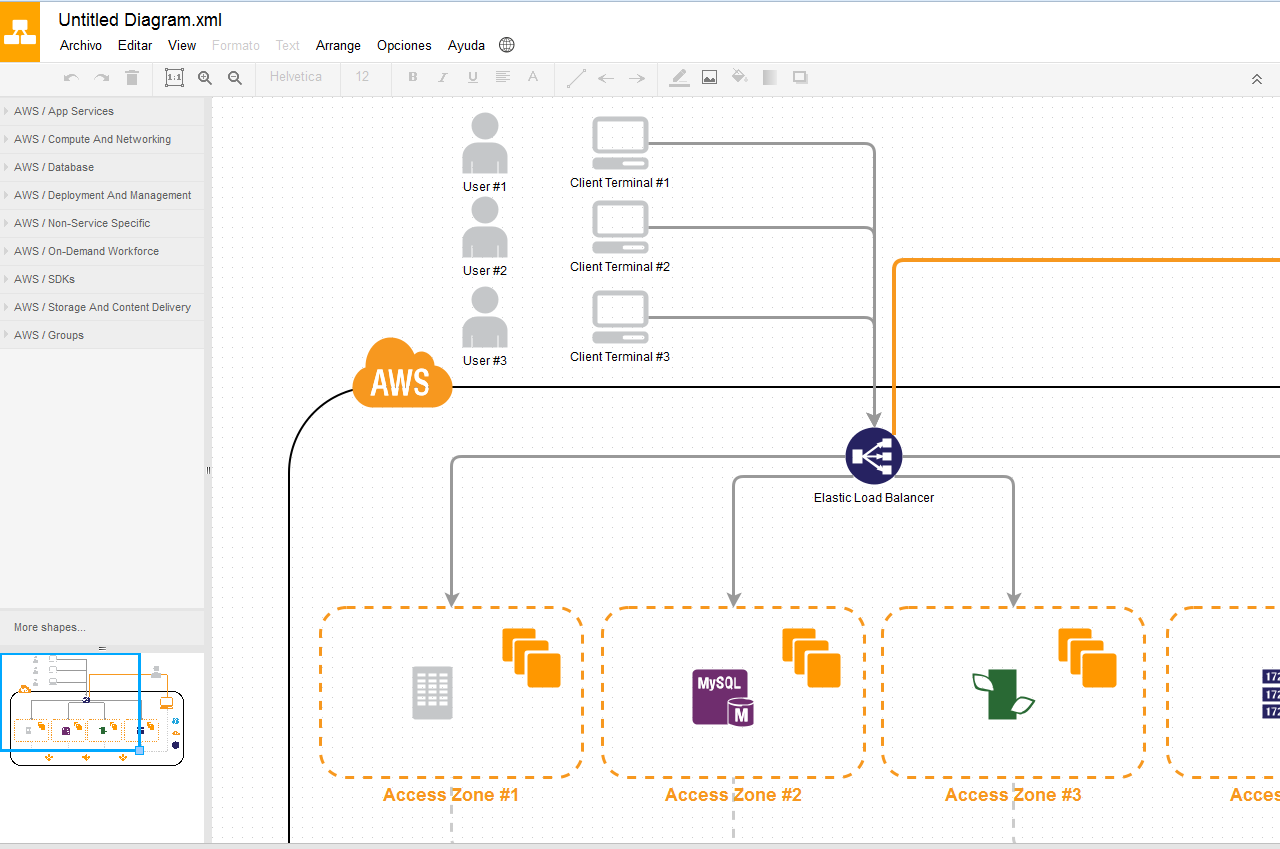Select the Zoom Out tool
The width and height of the screenshot is (1280, 849).
click(235, 77)
